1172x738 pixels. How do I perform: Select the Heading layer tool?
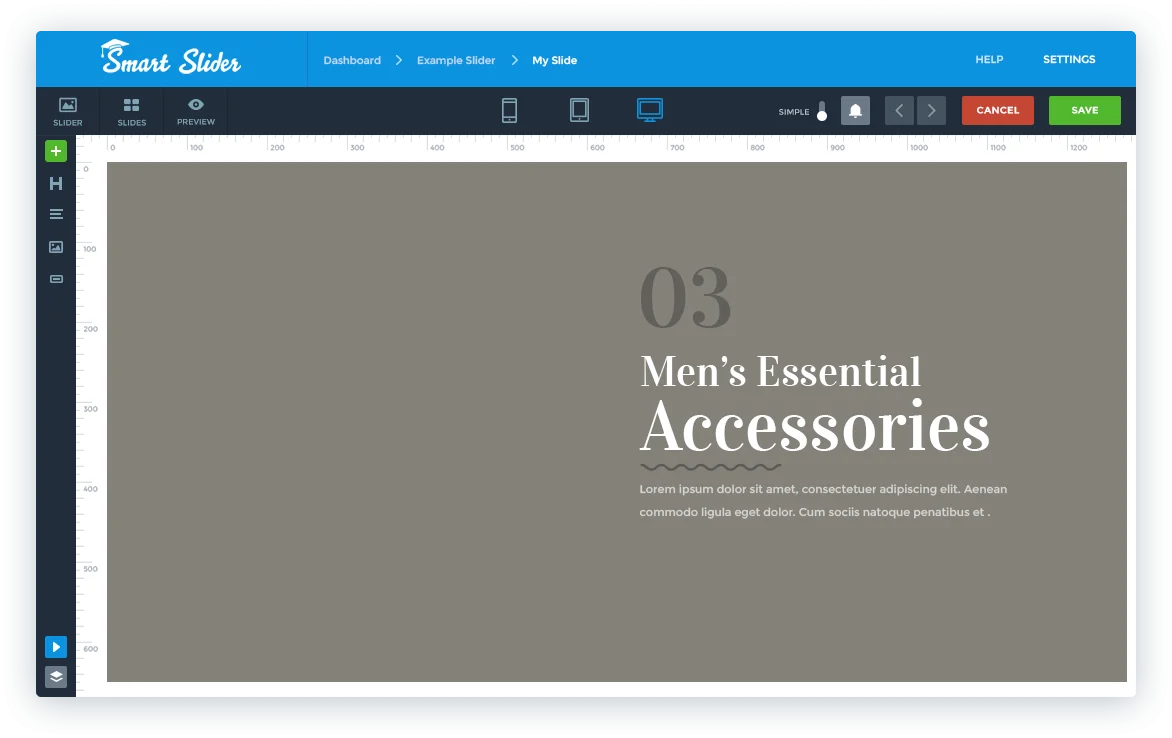pos(56,183)
